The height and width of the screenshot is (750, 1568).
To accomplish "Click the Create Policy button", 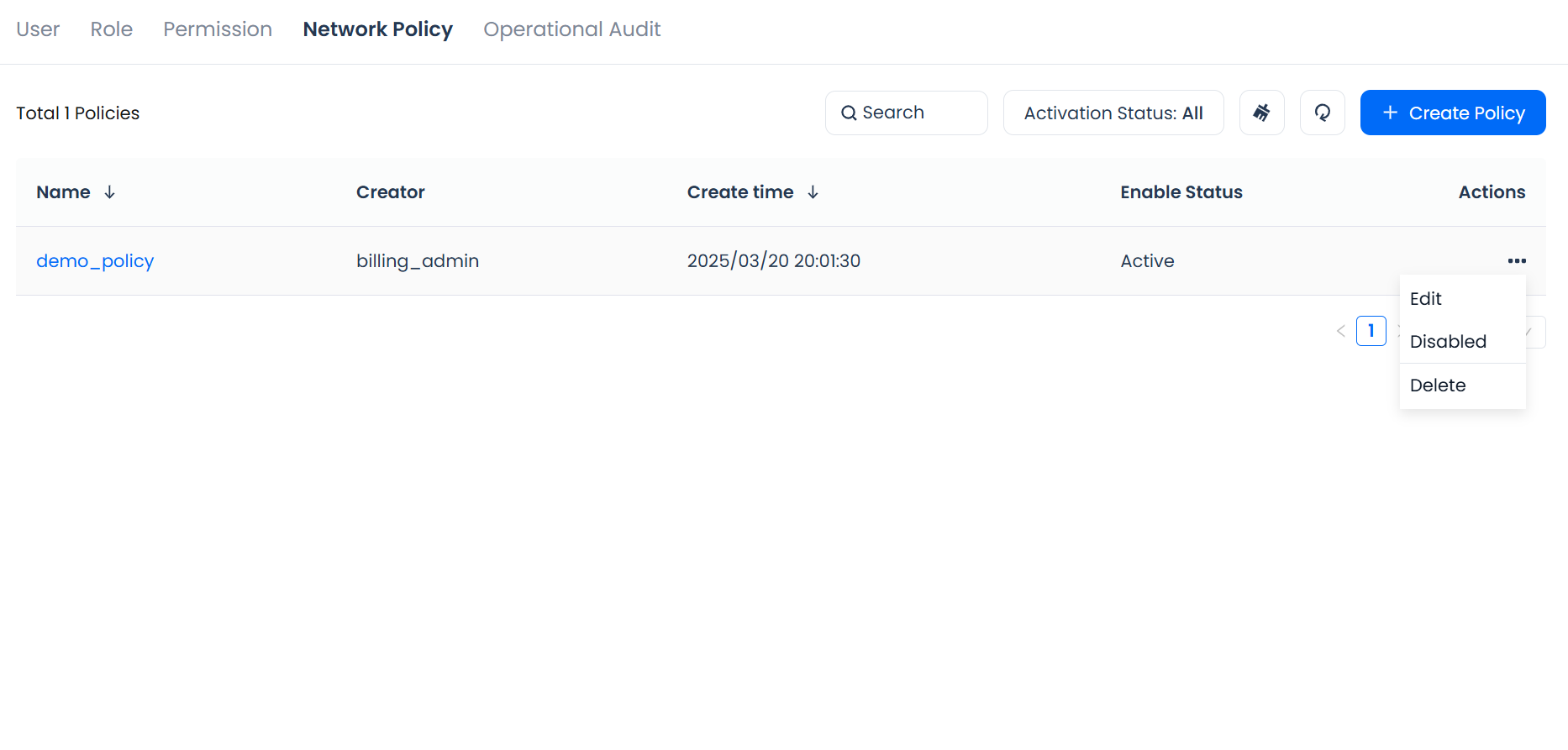I will (x=1452, y=113).
